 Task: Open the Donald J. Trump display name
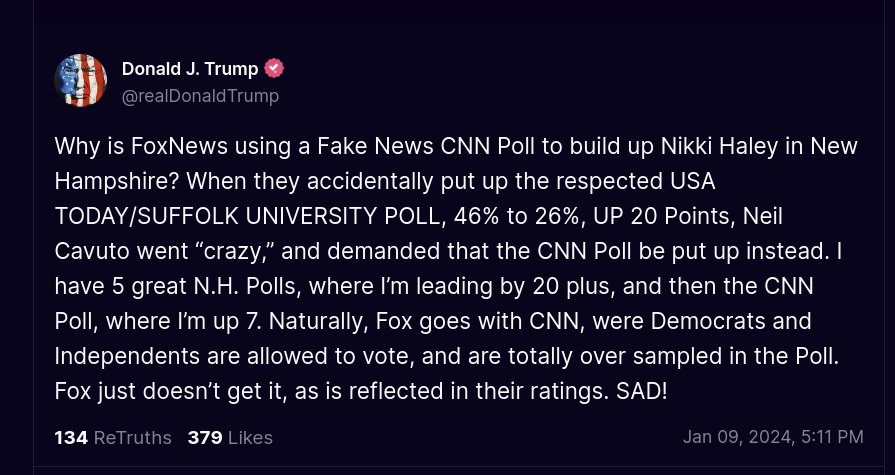190,69
